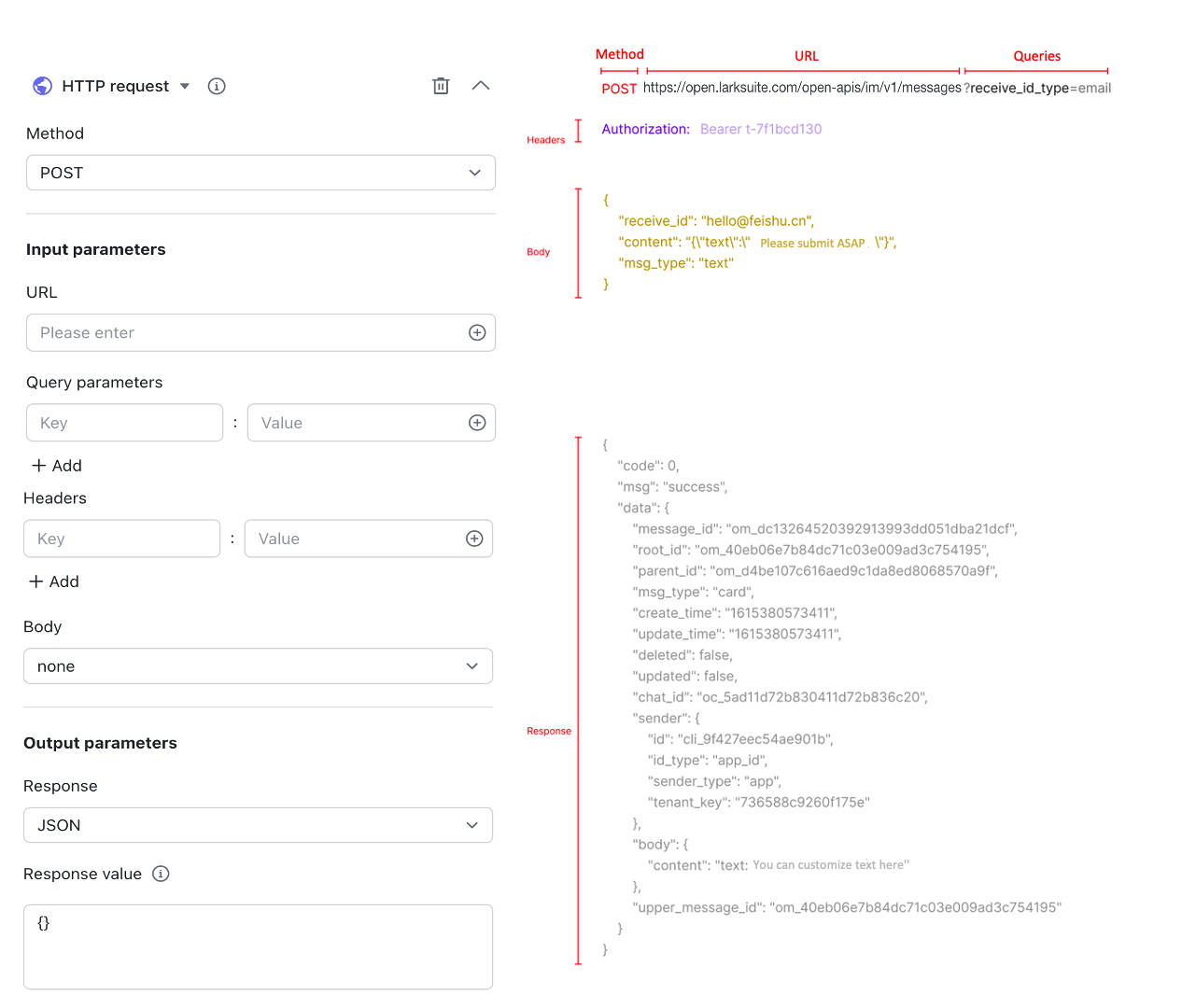Show info tooltip for Response value
The height and width of the screenshot is (1008, 1182).
161,874
